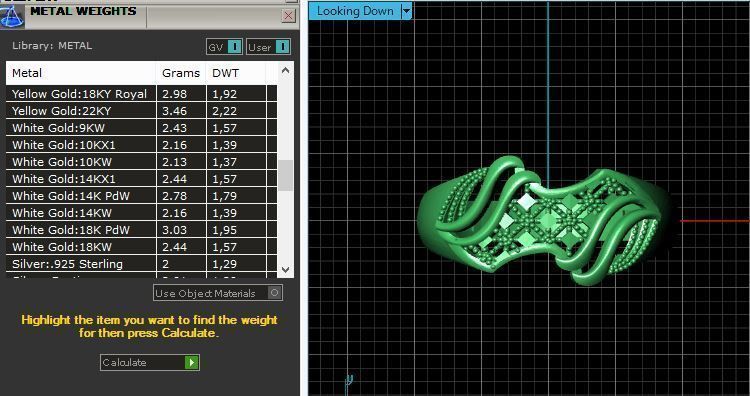Screen dimensions: 750x396
Task: Click the metal list scrollbar thumb
Action: 286,176
